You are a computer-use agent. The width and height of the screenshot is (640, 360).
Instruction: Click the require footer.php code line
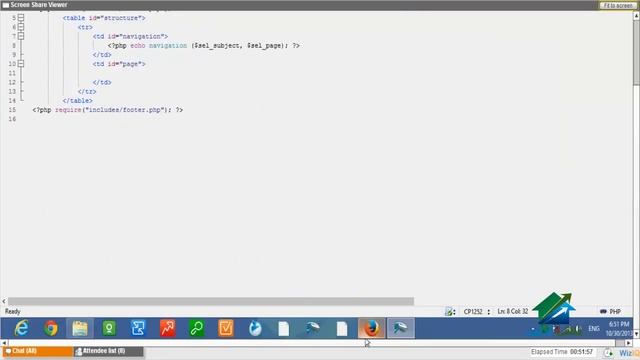[x=107, y=110]
